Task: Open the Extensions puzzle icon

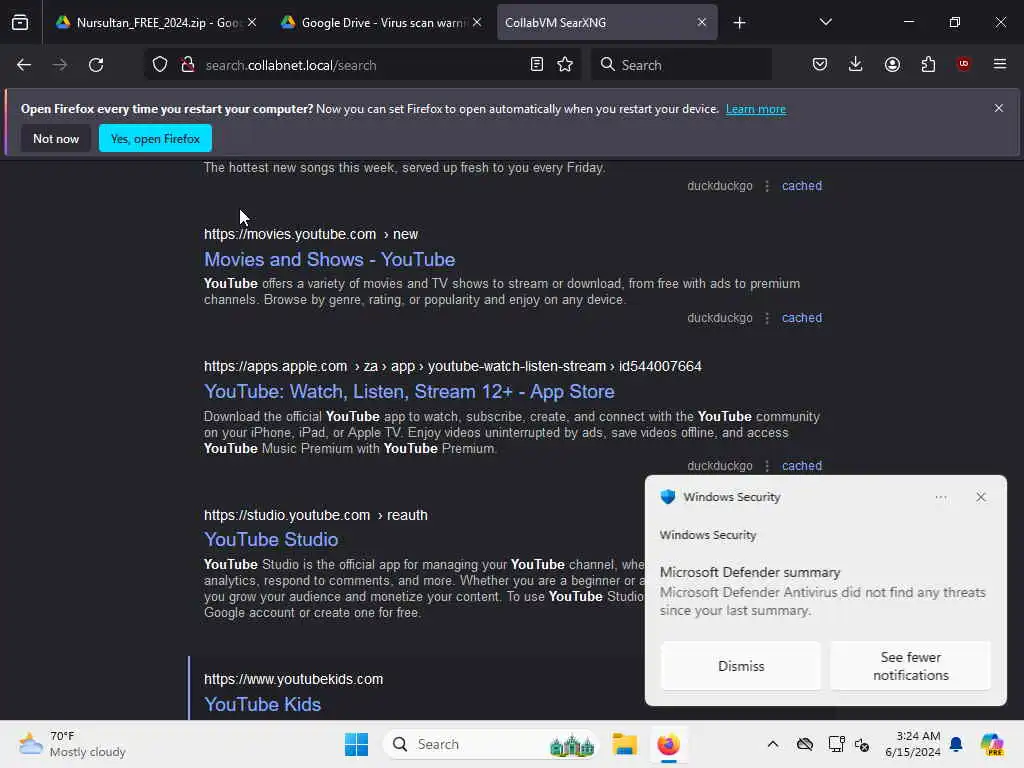Action: (928, 65)
